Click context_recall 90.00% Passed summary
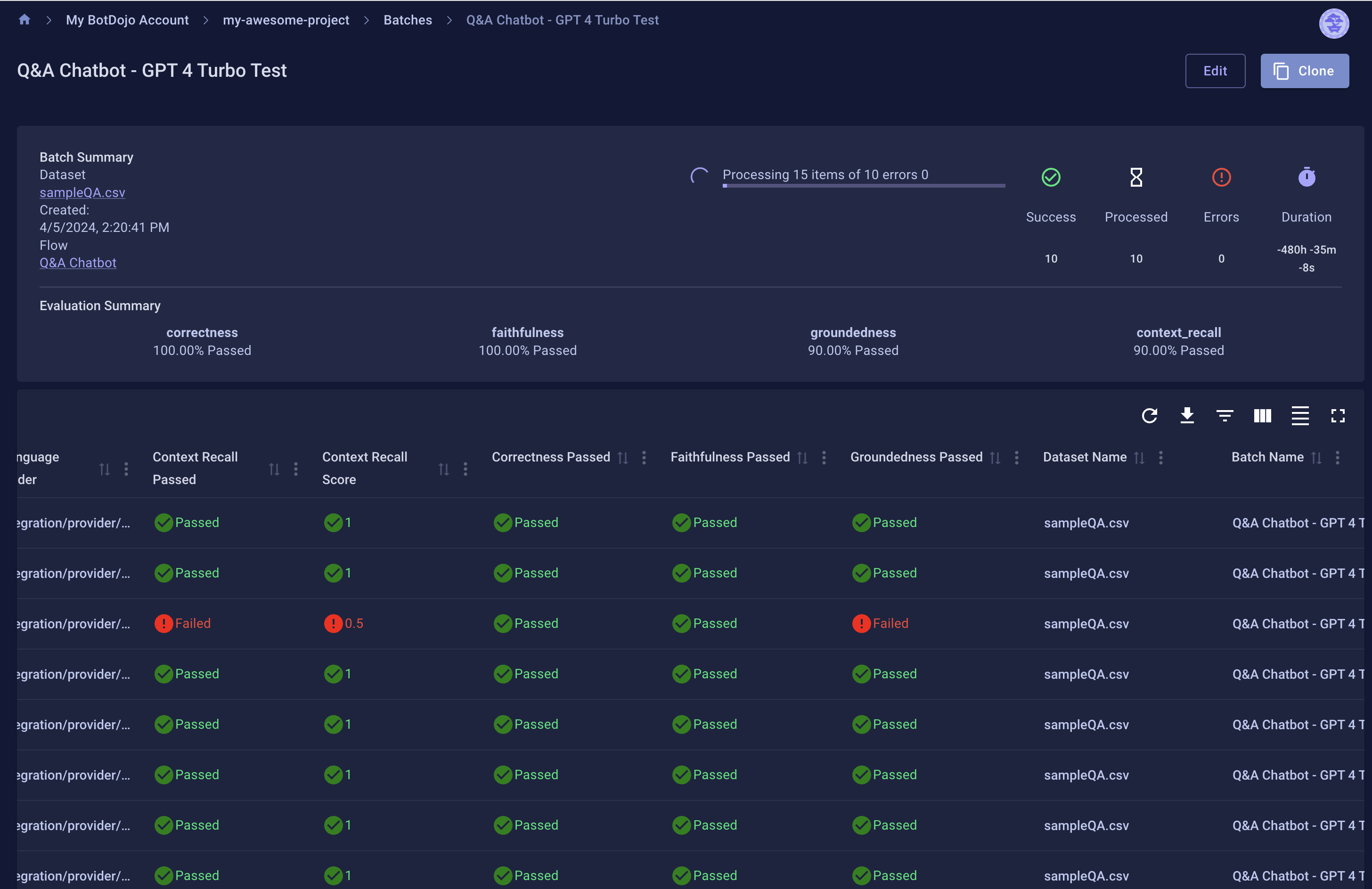 click(1178, 342)
